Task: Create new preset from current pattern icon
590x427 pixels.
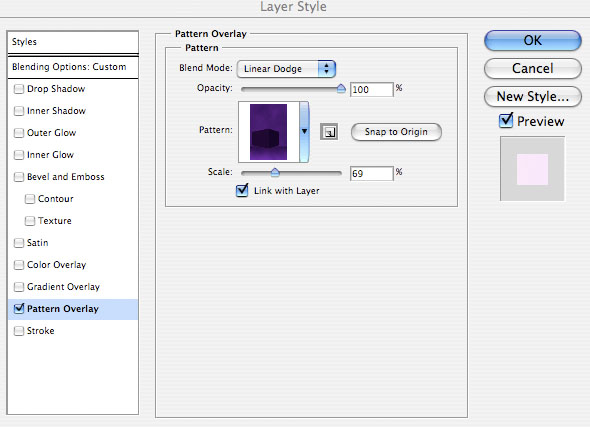Action: pyautogui.click(x=329, y=132)
